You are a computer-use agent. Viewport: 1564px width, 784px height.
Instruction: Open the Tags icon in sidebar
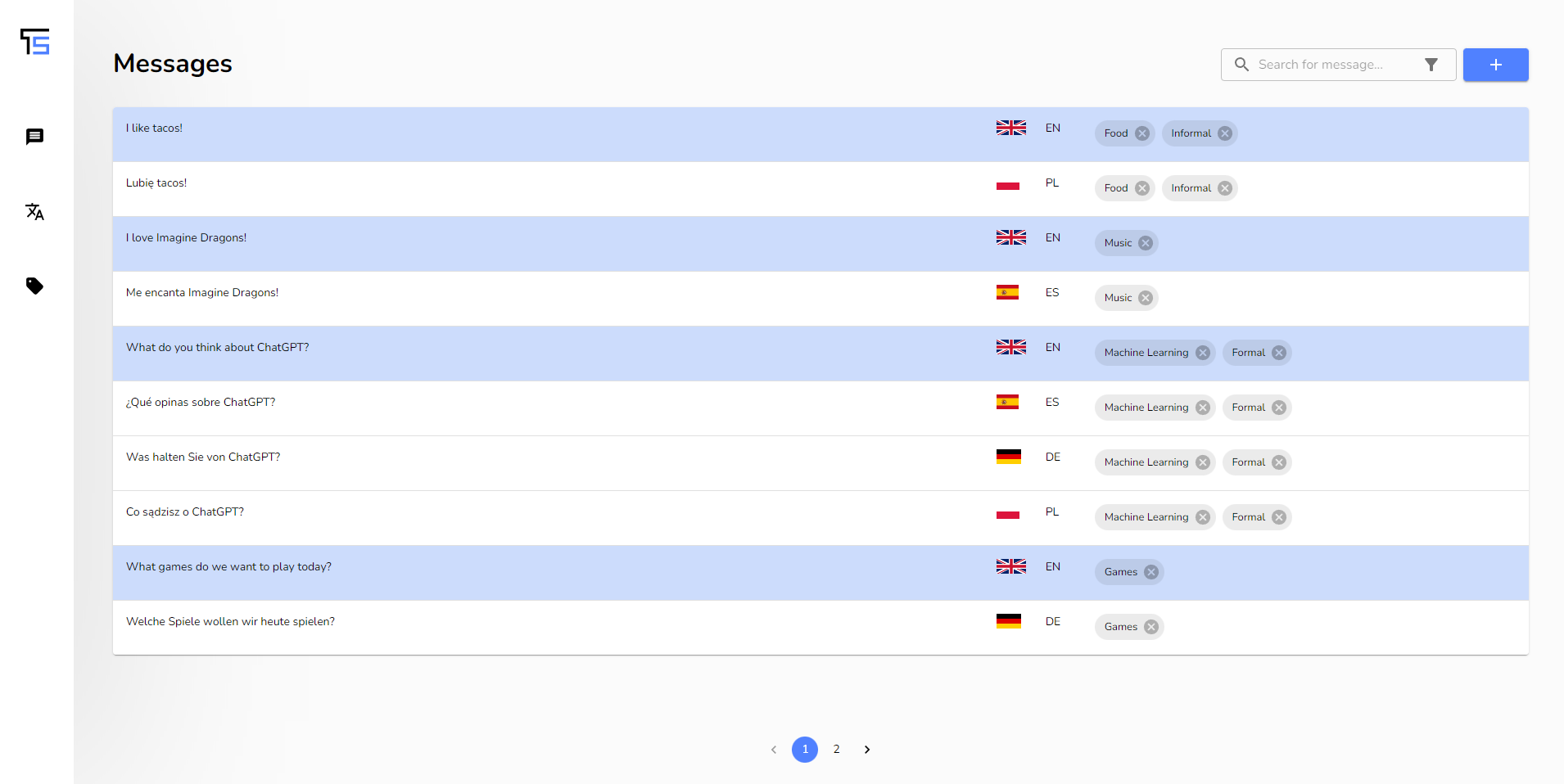pos(34,286)
